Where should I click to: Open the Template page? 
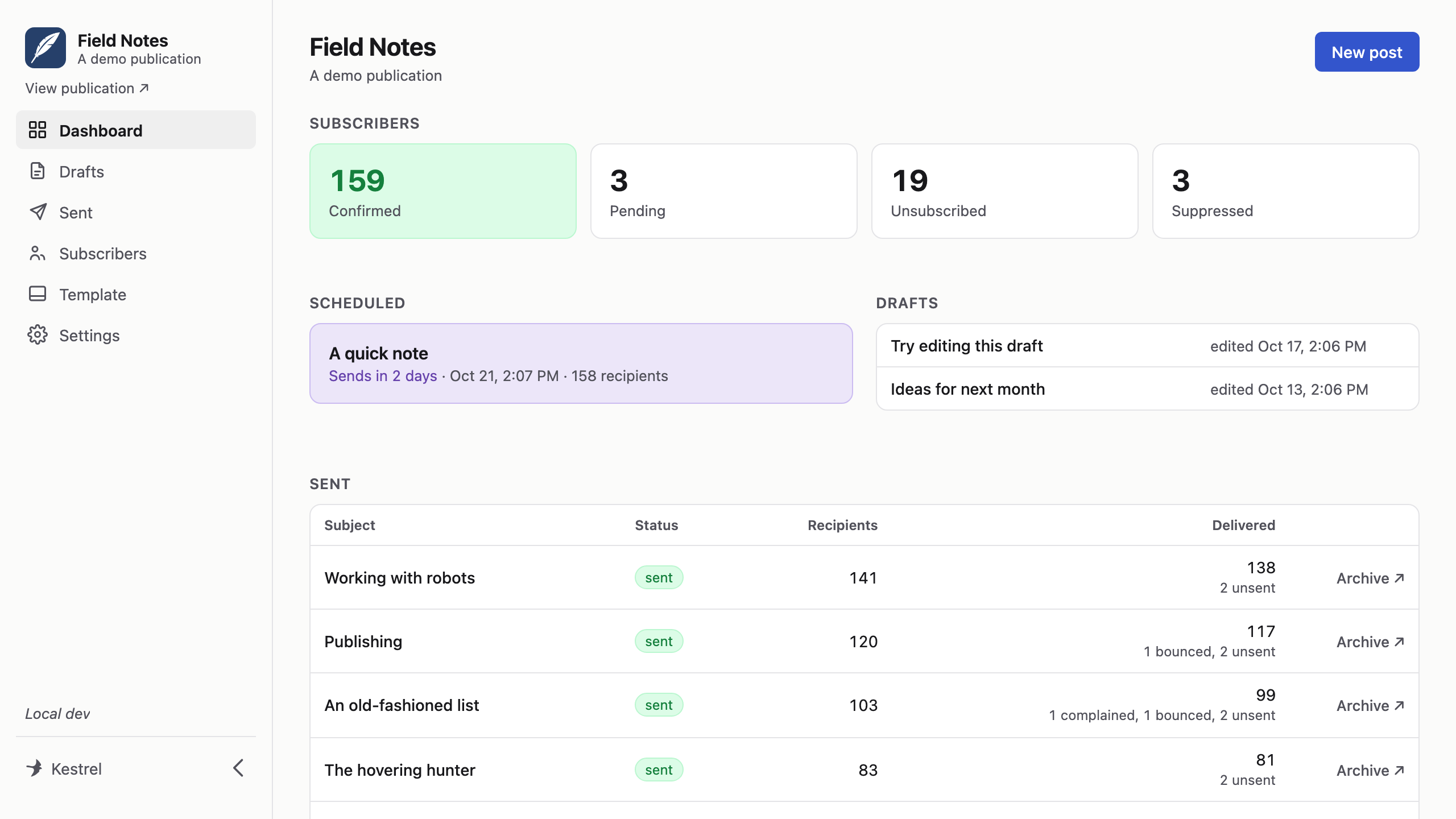point(136,294)
